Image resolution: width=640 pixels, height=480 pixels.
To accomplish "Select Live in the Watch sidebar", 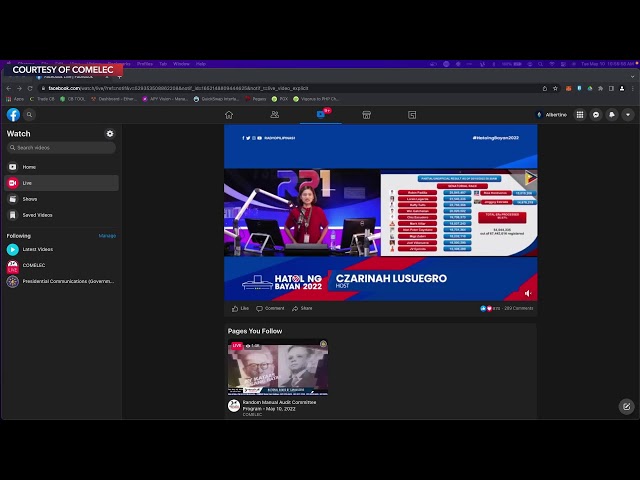I will tap(61, 183).
